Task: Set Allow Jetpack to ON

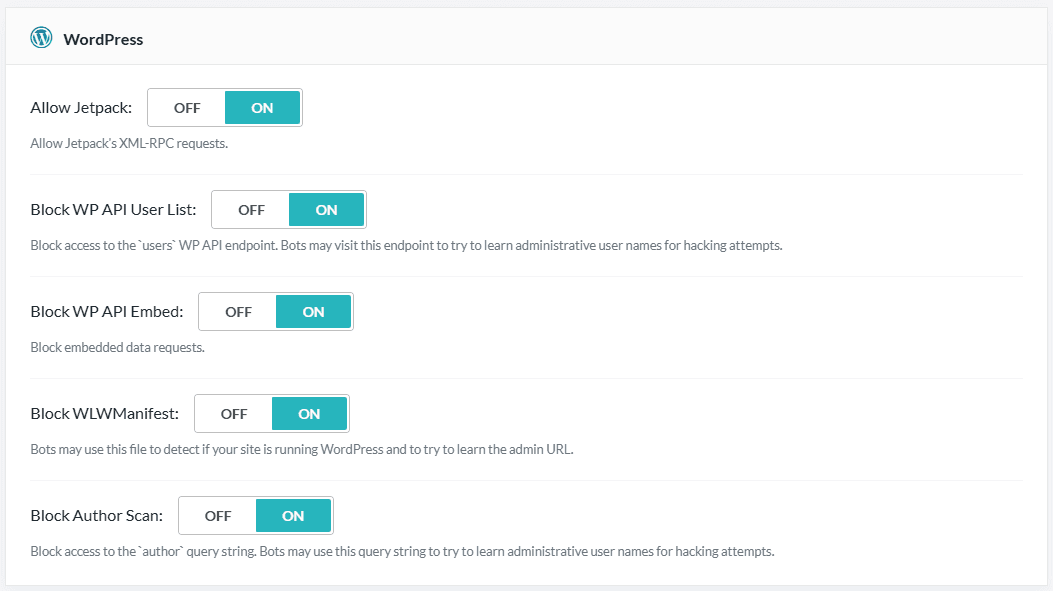Action: coord(262,107)
